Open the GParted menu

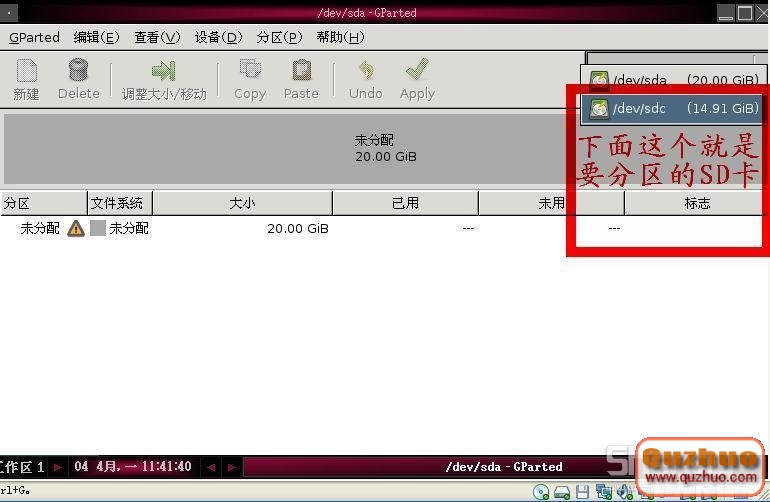coord(34,37)
